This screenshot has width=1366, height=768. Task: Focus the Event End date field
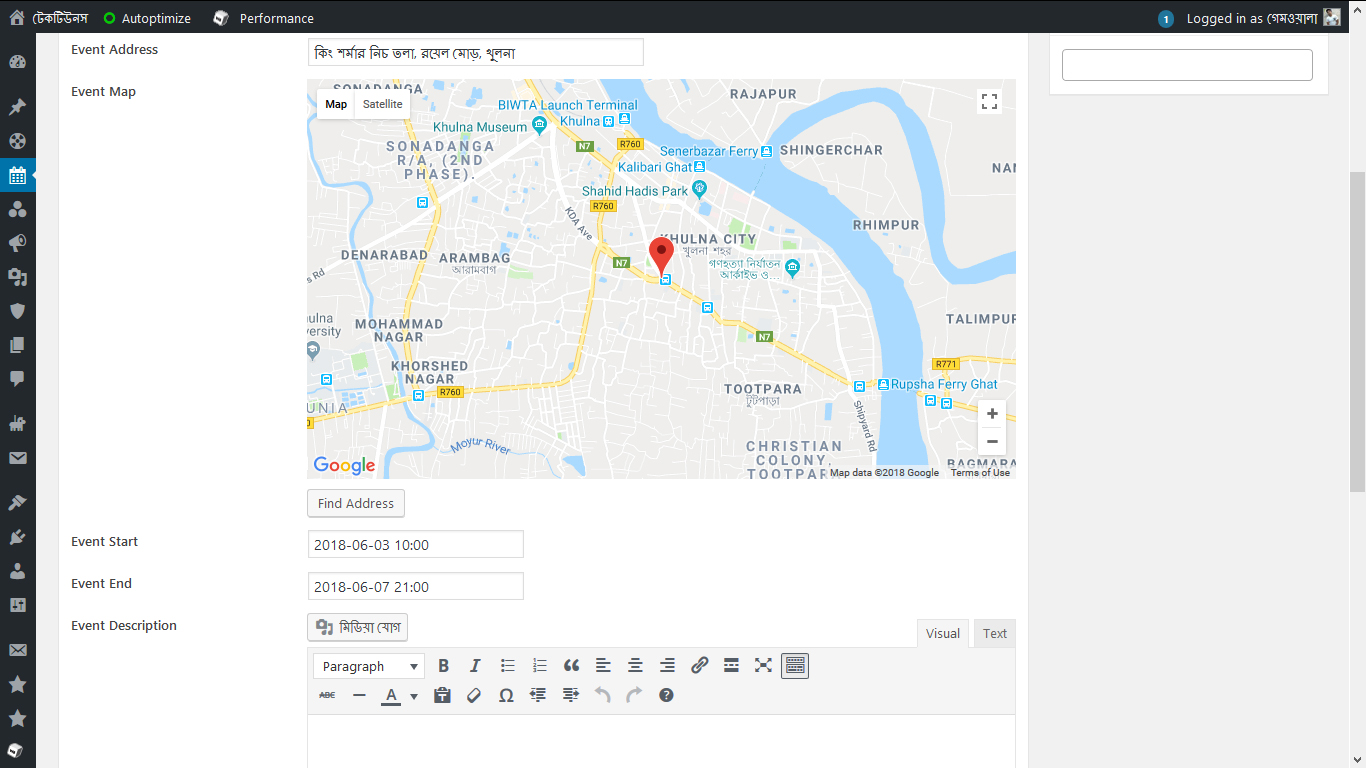click(415, 586)
